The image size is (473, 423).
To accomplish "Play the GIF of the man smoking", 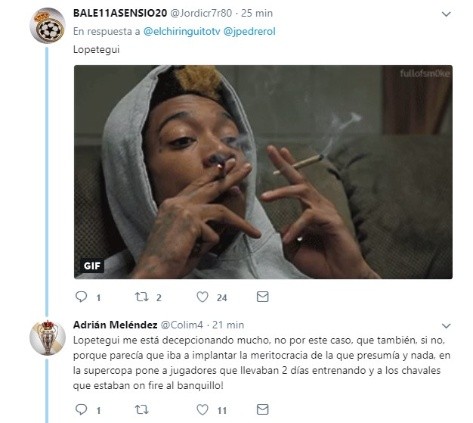I will point(263,172).
